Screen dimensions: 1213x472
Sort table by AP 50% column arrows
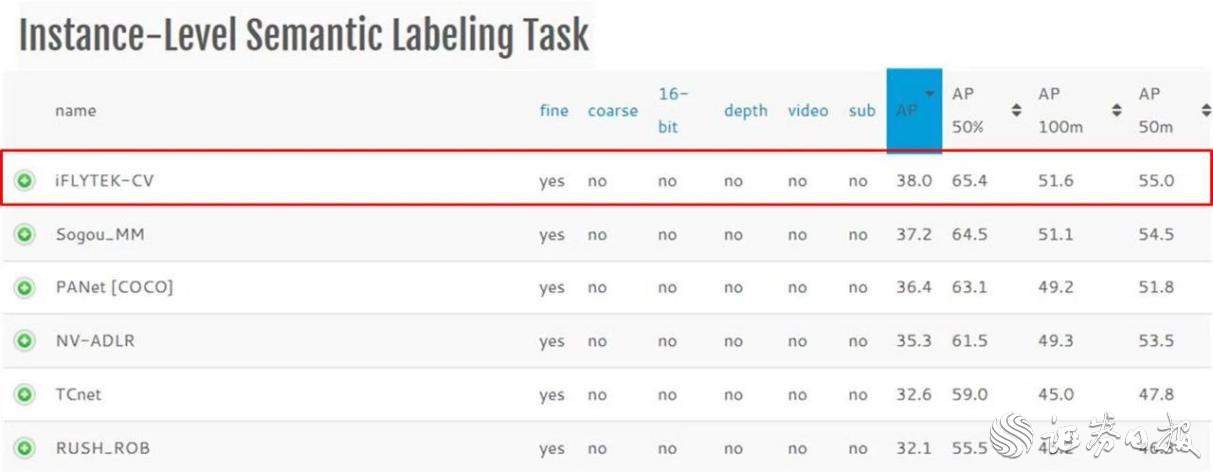pyautogui.click(x=1017, y=110)
